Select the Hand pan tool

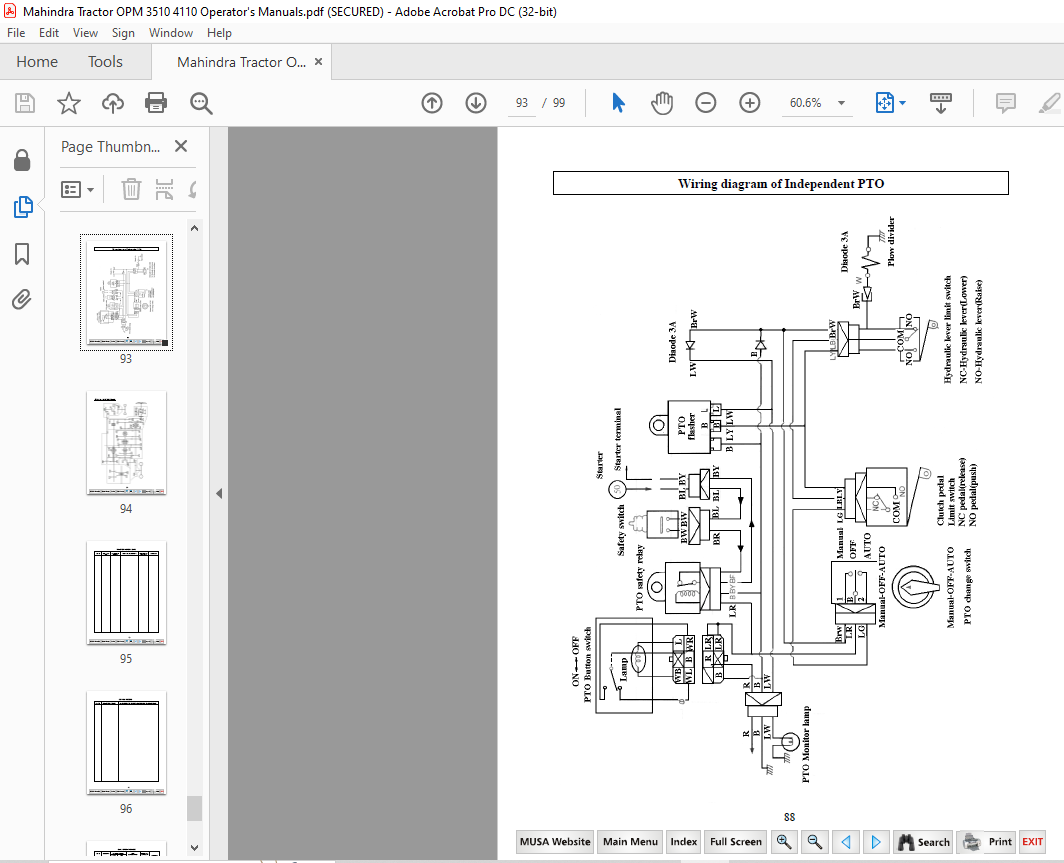coord(662,103)
